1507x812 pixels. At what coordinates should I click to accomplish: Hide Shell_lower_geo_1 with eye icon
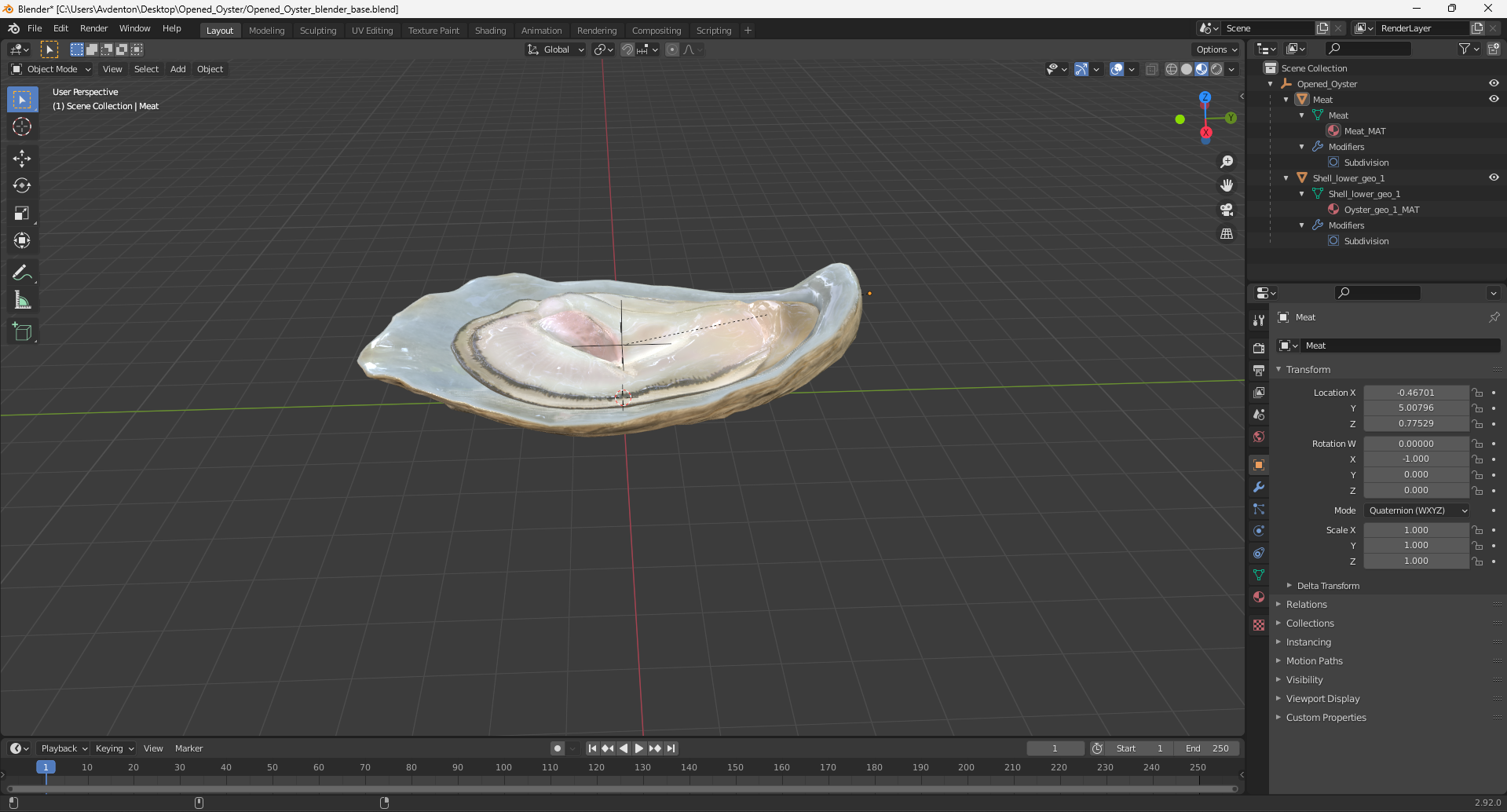[x=1494, y=177]
